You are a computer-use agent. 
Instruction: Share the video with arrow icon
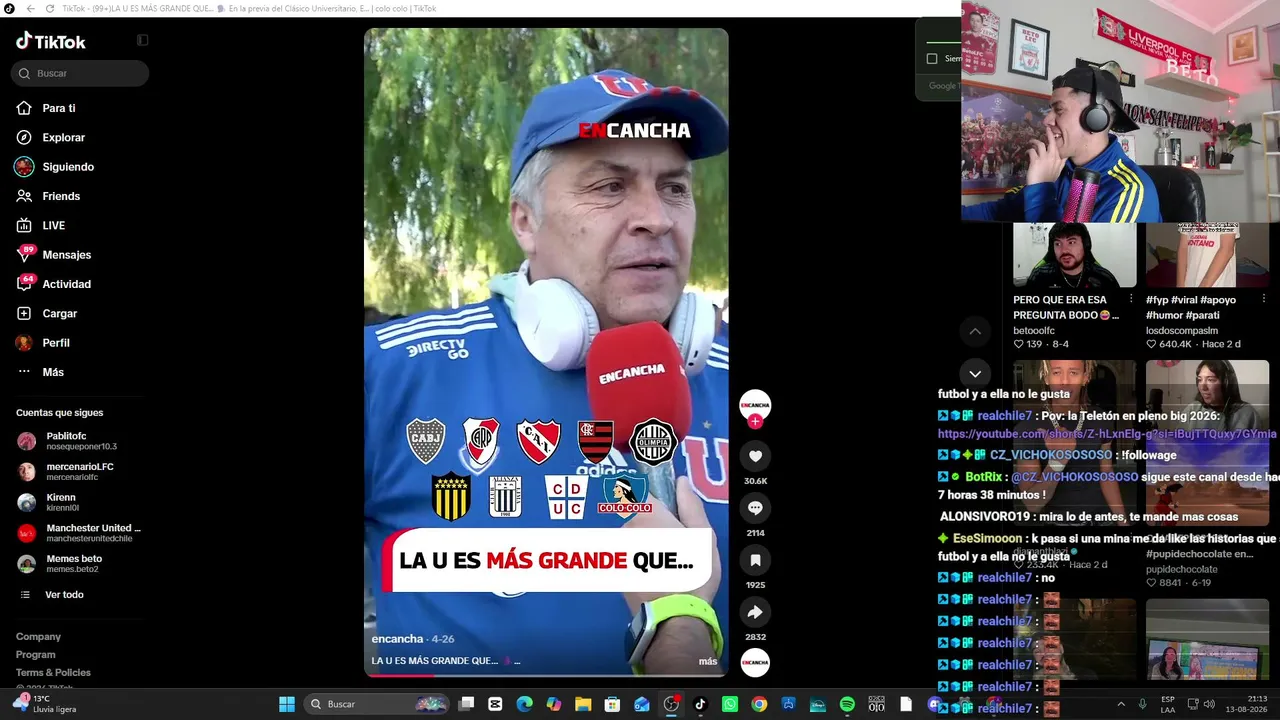pyautogui.click(x=755, y=612)
